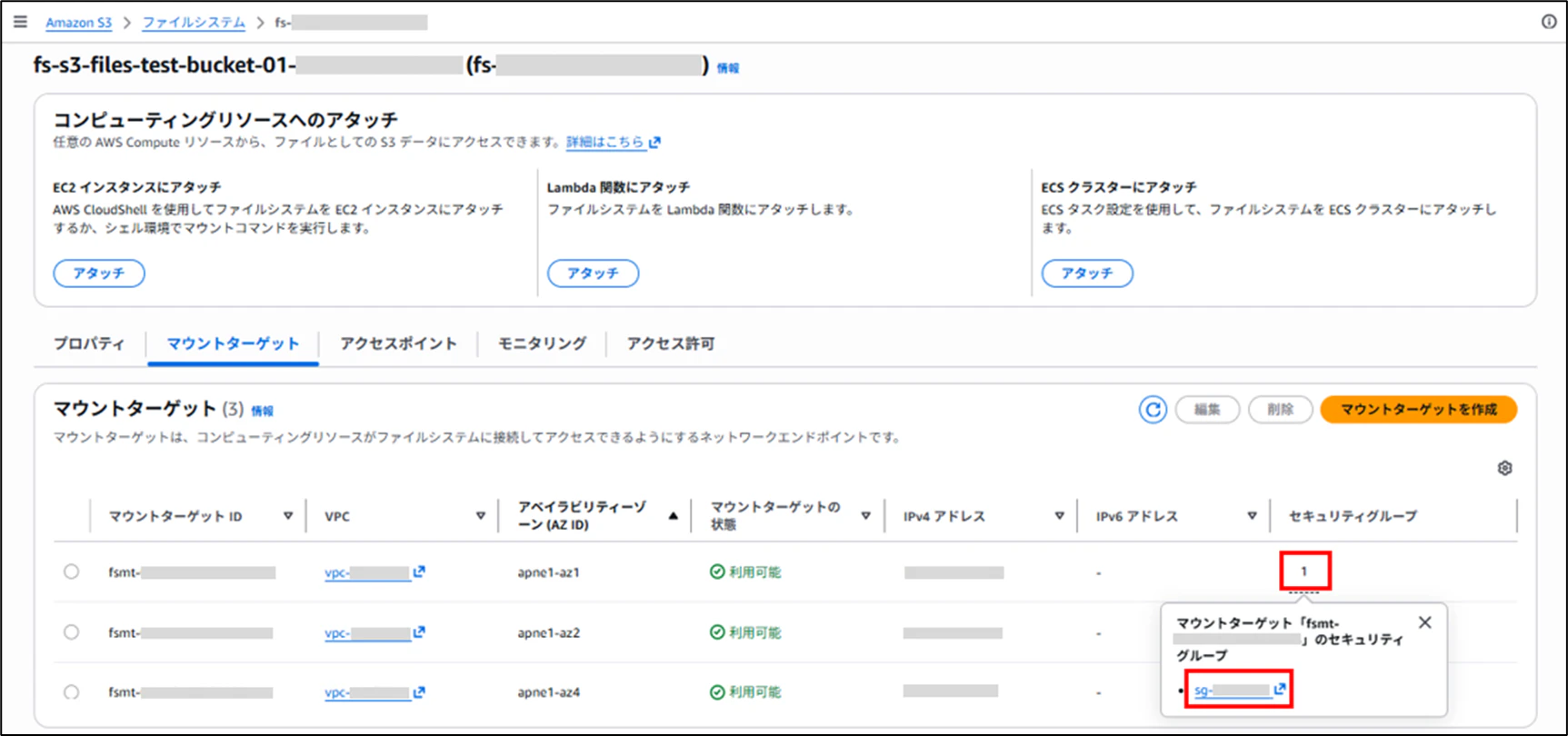Select the apne1-az4 mount target radio button
The width and height of the screenshot is (1568, 736).
click(71, 691)
